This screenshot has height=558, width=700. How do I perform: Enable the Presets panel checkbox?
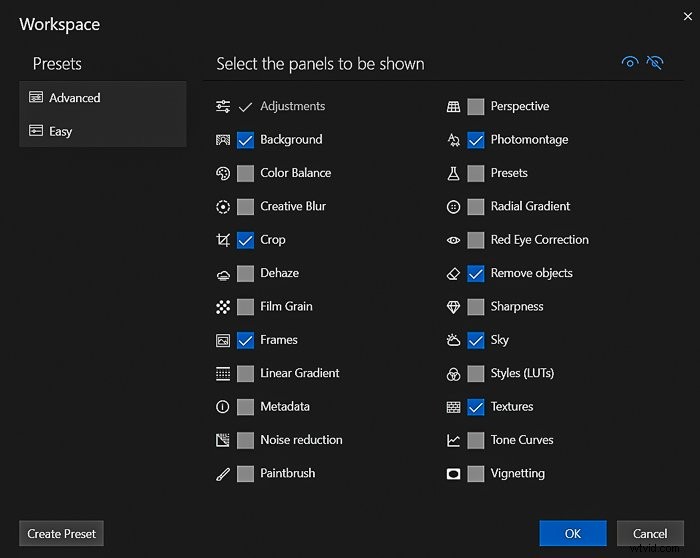click(x=475, y=173)
